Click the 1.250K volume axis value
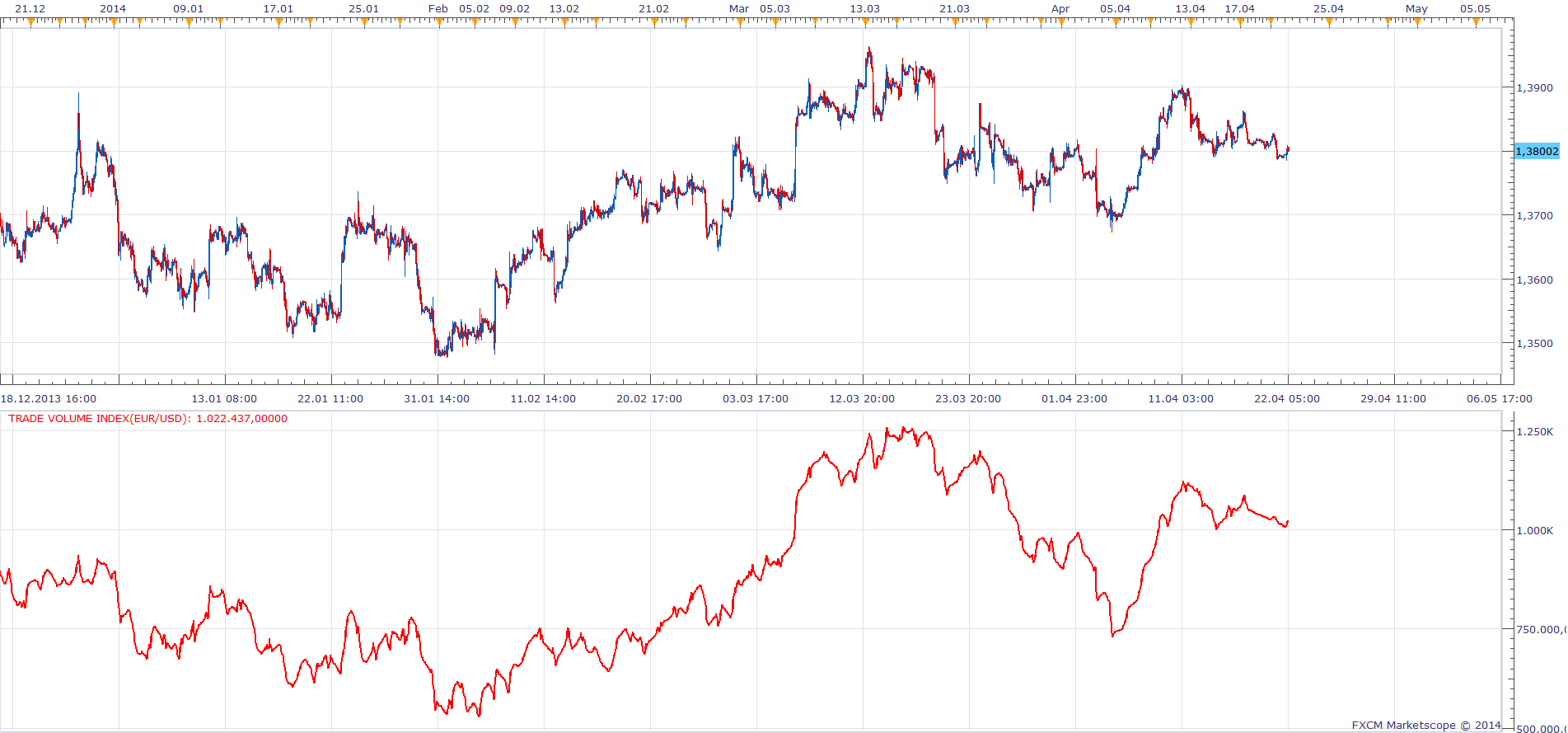Viewport: 1568px width, 733px height. (1535, 432)
